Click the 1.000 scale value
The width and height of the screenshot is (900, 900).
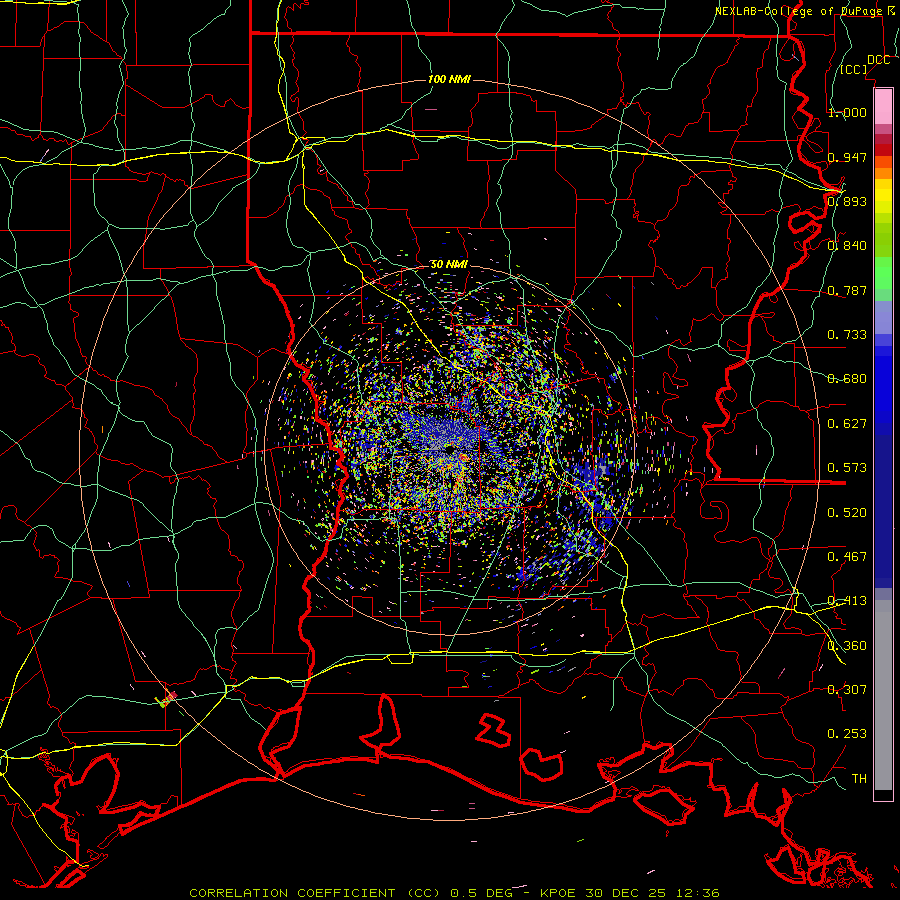pos(847,112)
